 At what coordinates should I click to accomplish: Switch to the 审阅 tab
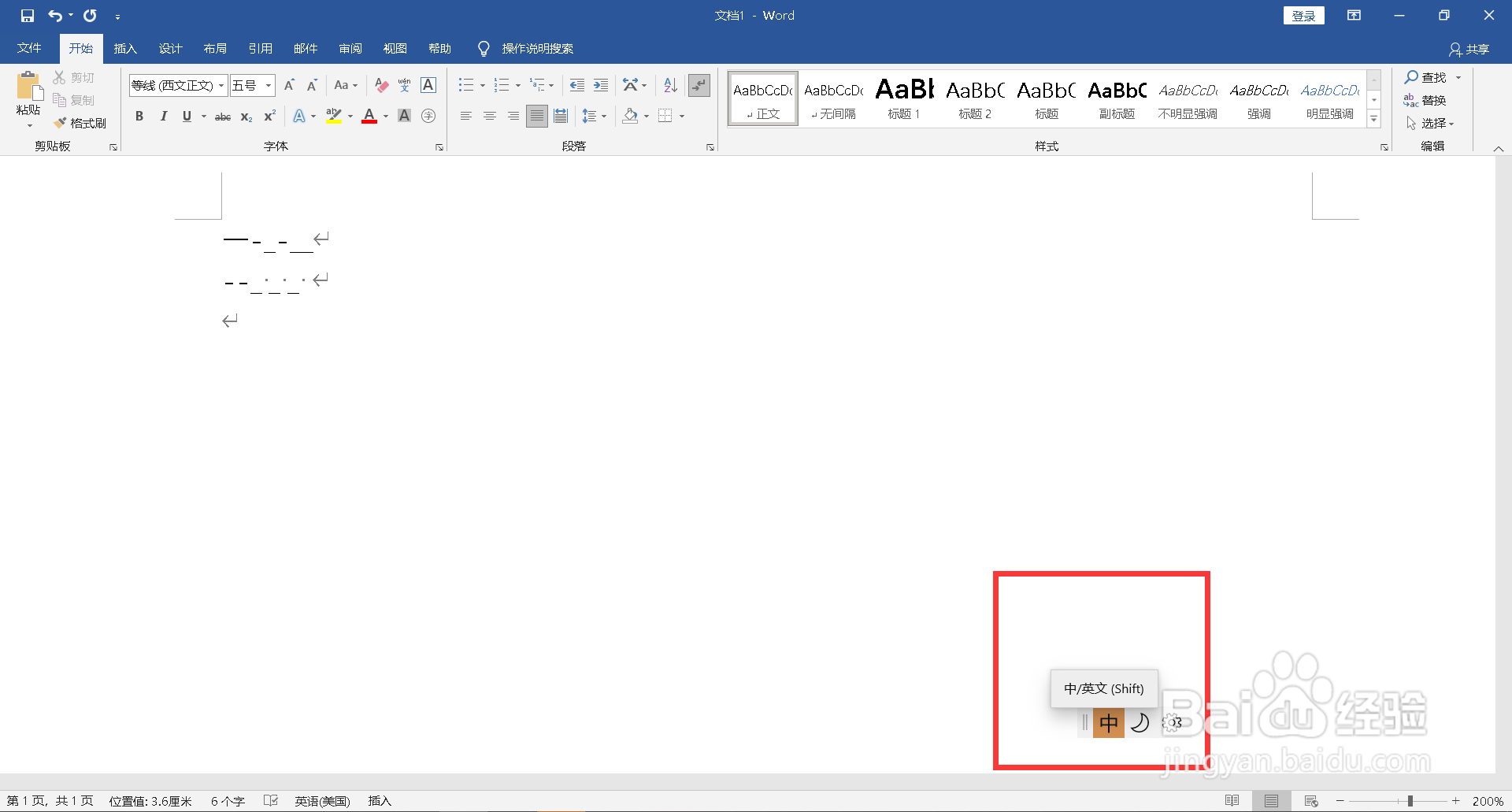point(350,49)
